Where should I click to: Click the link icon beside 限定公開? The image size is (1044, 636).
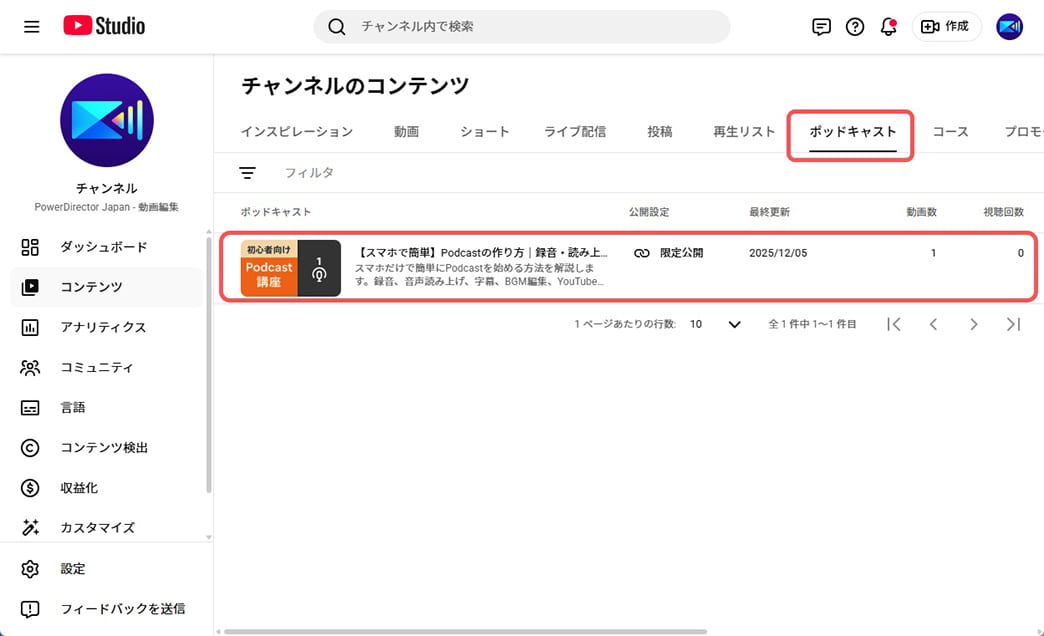(641, 253)
